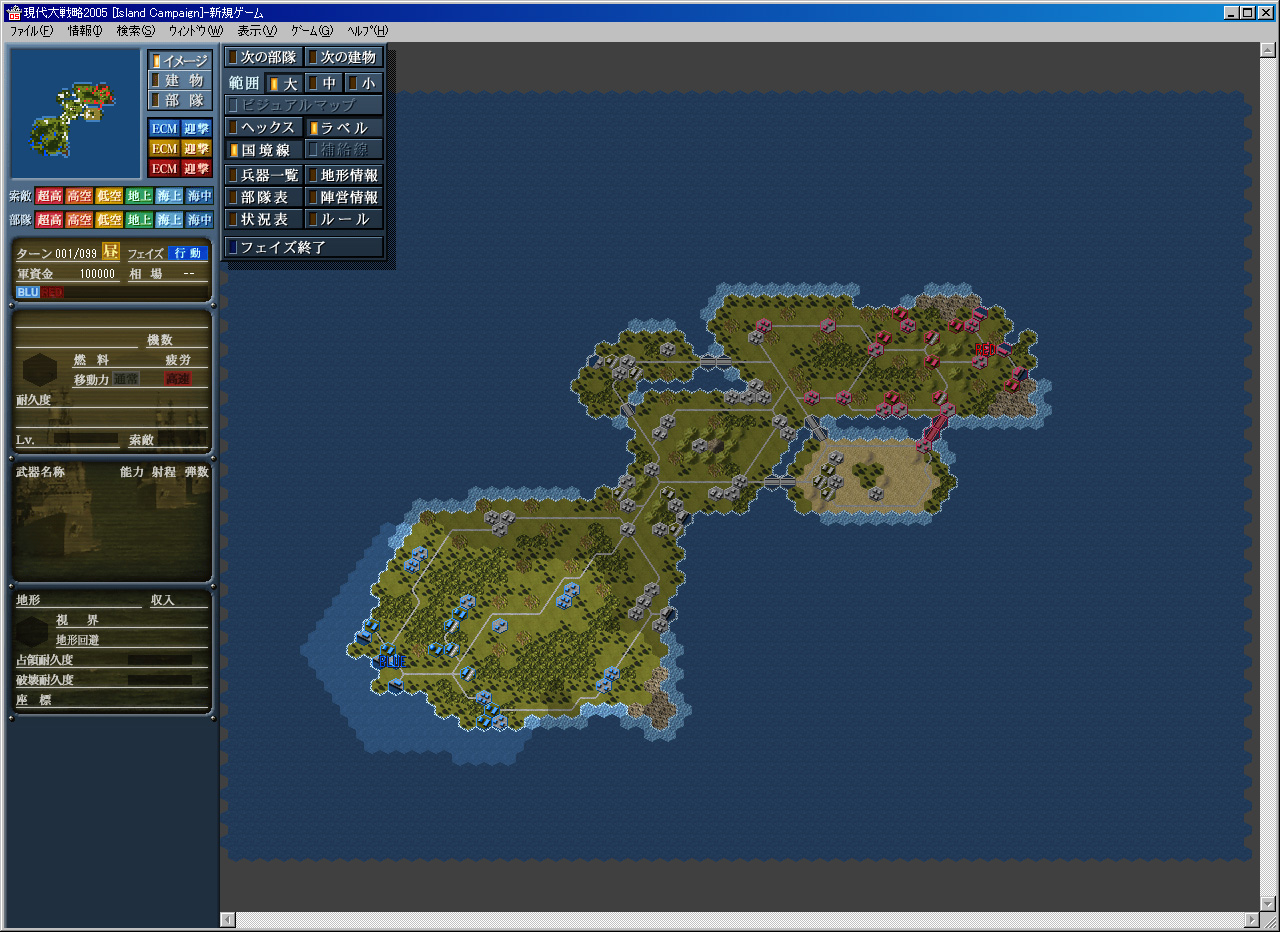
Task: Toggle 高空 layer in the 索敵 row
Action: (x=80, y=196)
